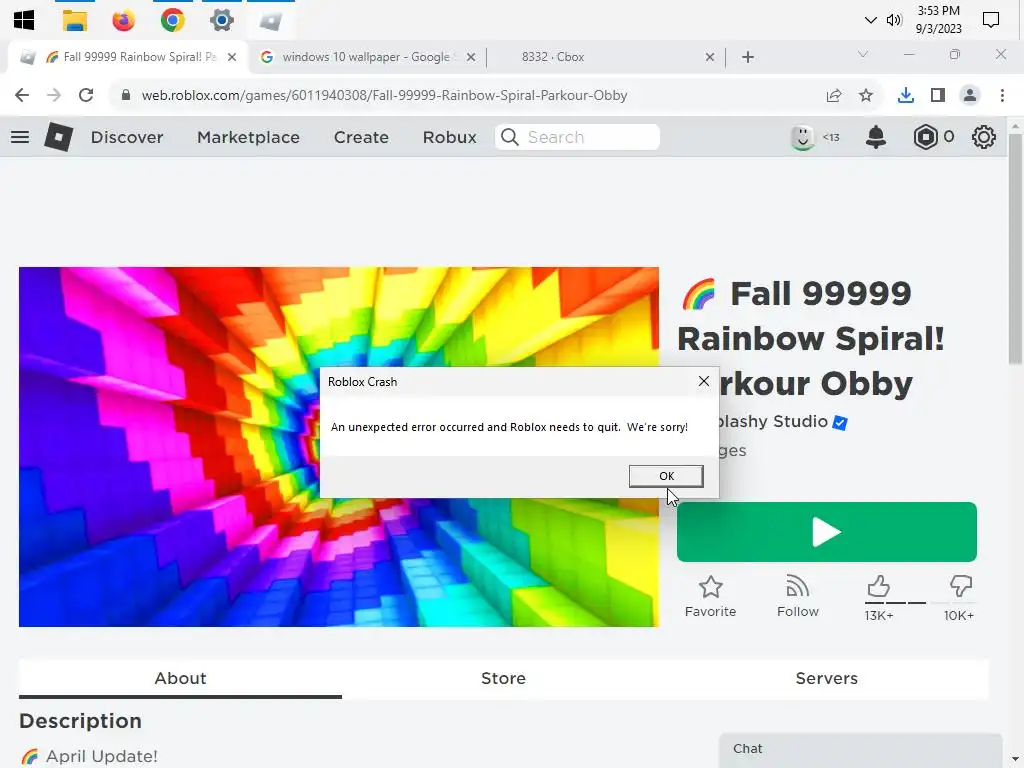Open the Chrome three-dot menu

coord(1002,95)
